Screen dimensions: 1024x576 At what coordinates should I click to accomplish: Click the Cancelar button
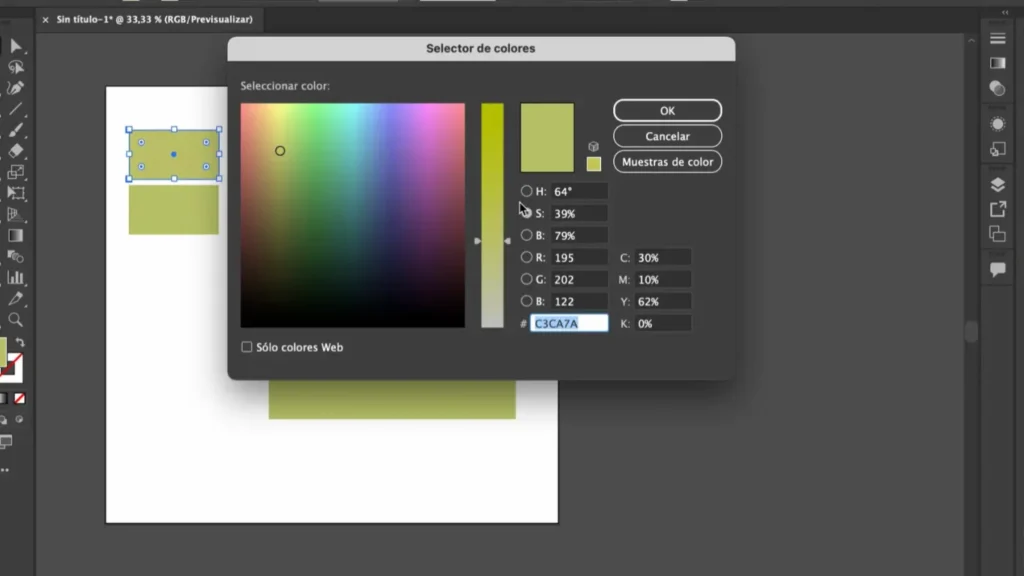point(667,136)
